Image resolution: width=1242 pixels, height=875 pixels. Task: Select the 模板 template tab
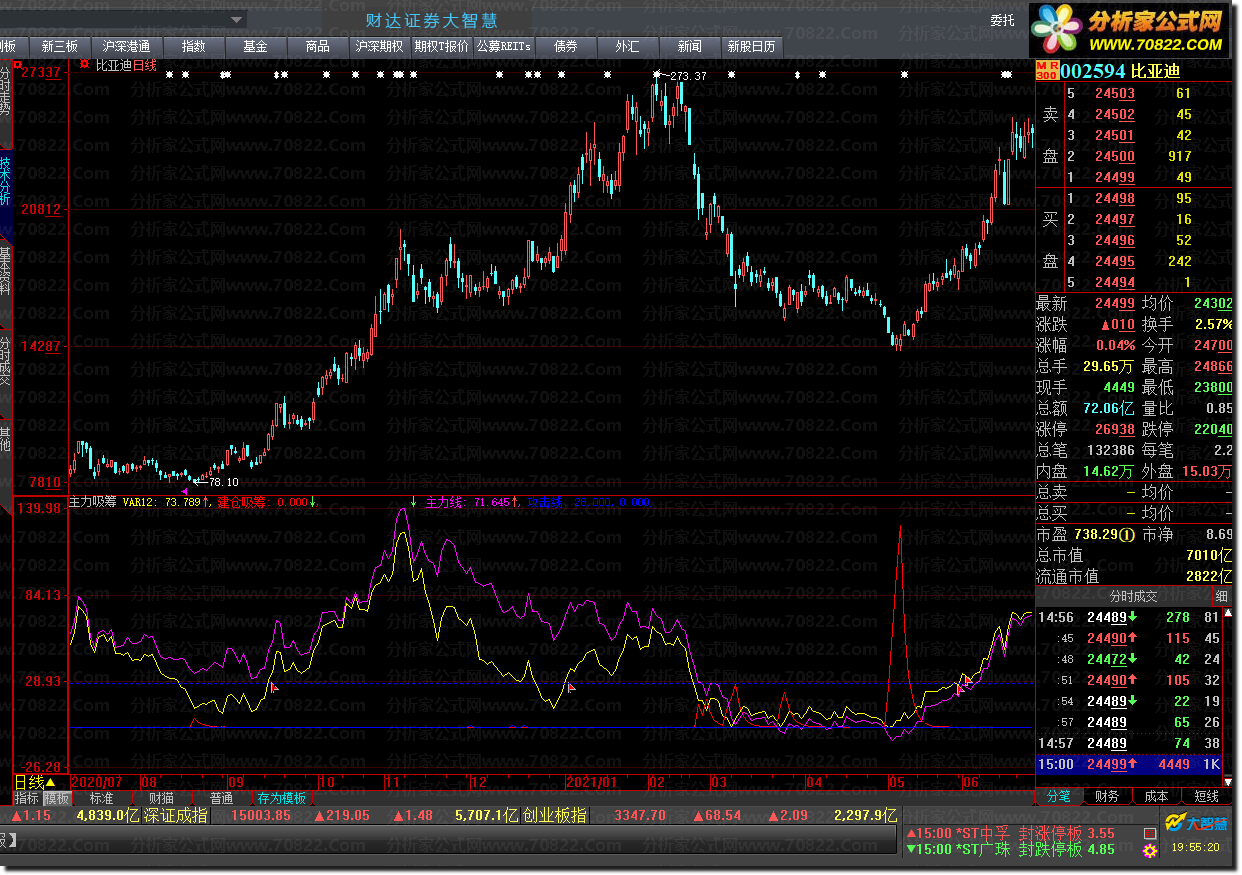(56, 799)
